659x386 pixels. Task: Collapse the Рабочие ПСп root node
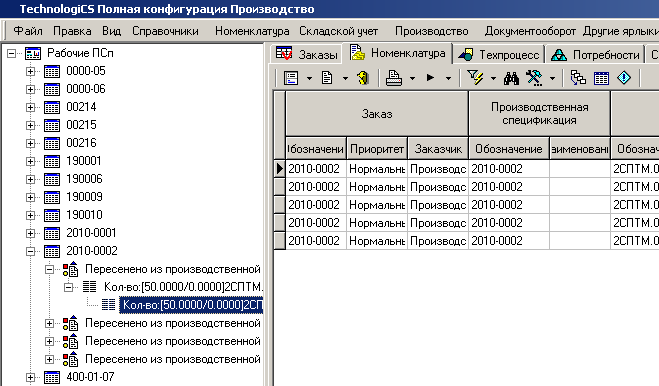tap(12, 53)
